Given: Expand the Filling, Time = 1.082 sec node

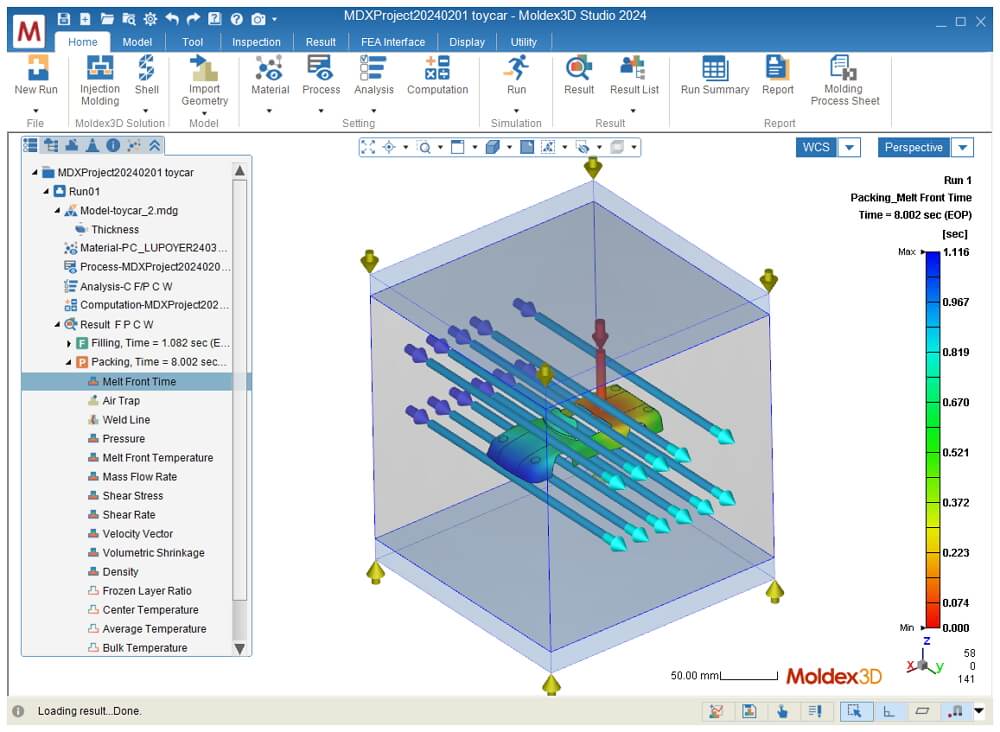Looking at the screenshot, I should tap(68, 343).
